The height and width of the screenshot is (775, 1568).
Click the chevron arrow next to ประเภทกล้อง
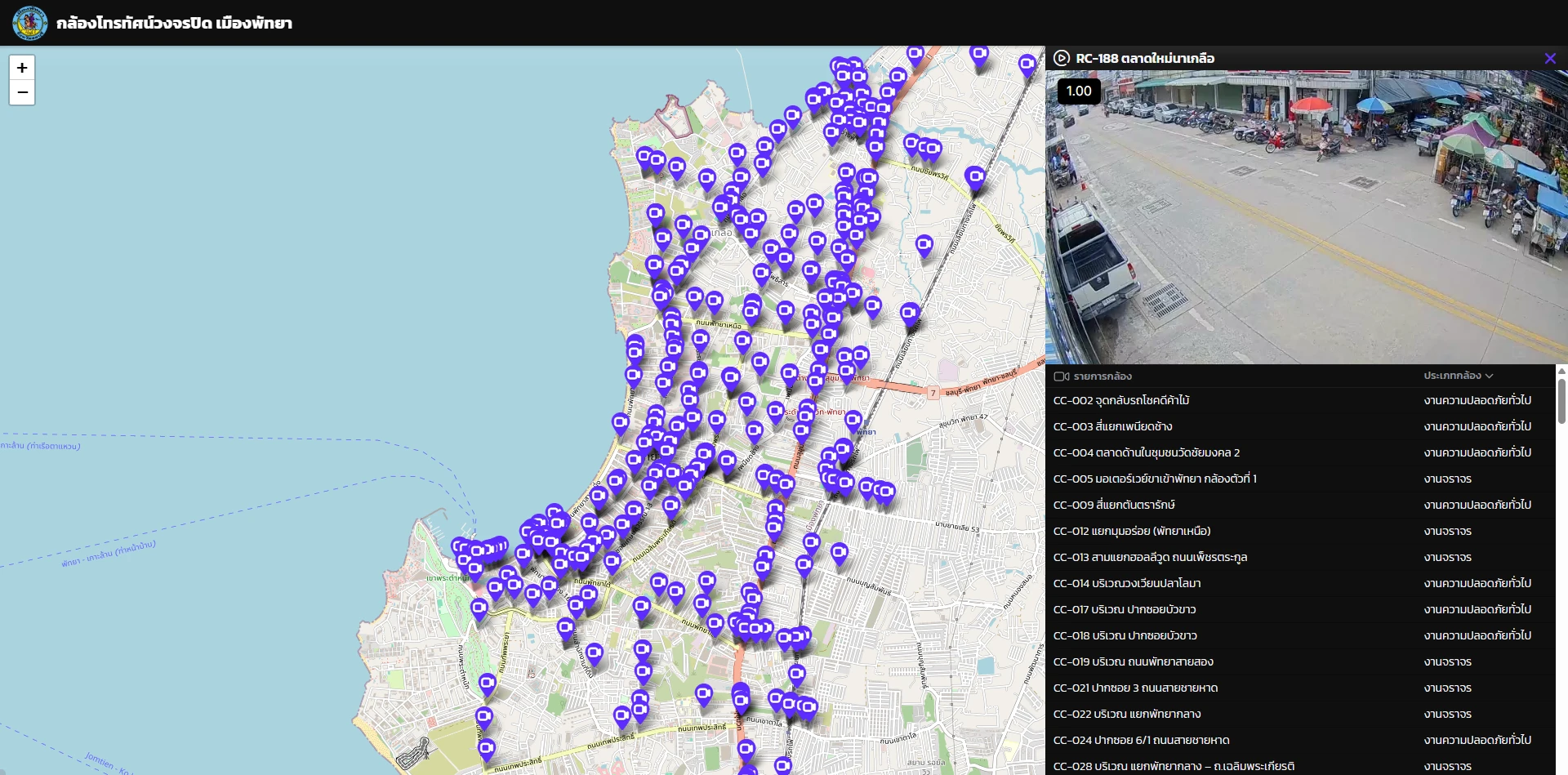1490,376
